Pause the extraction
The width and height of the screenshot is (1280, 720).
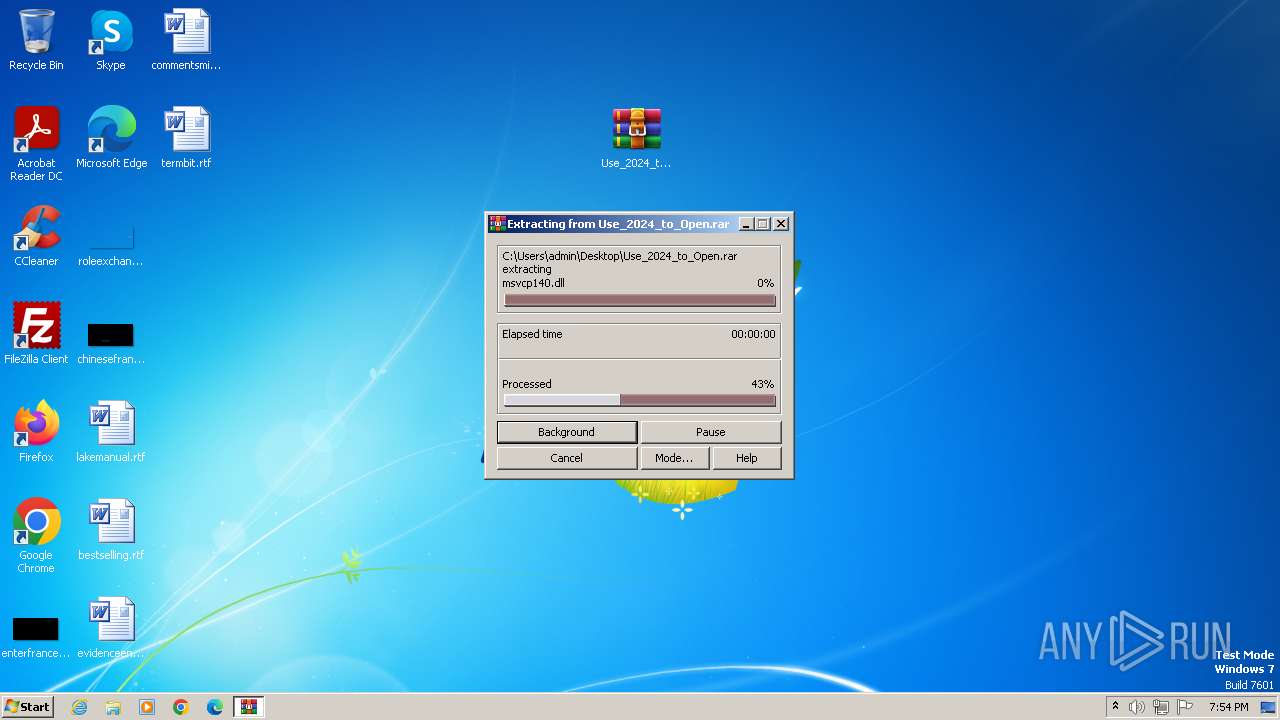[710, 432]
